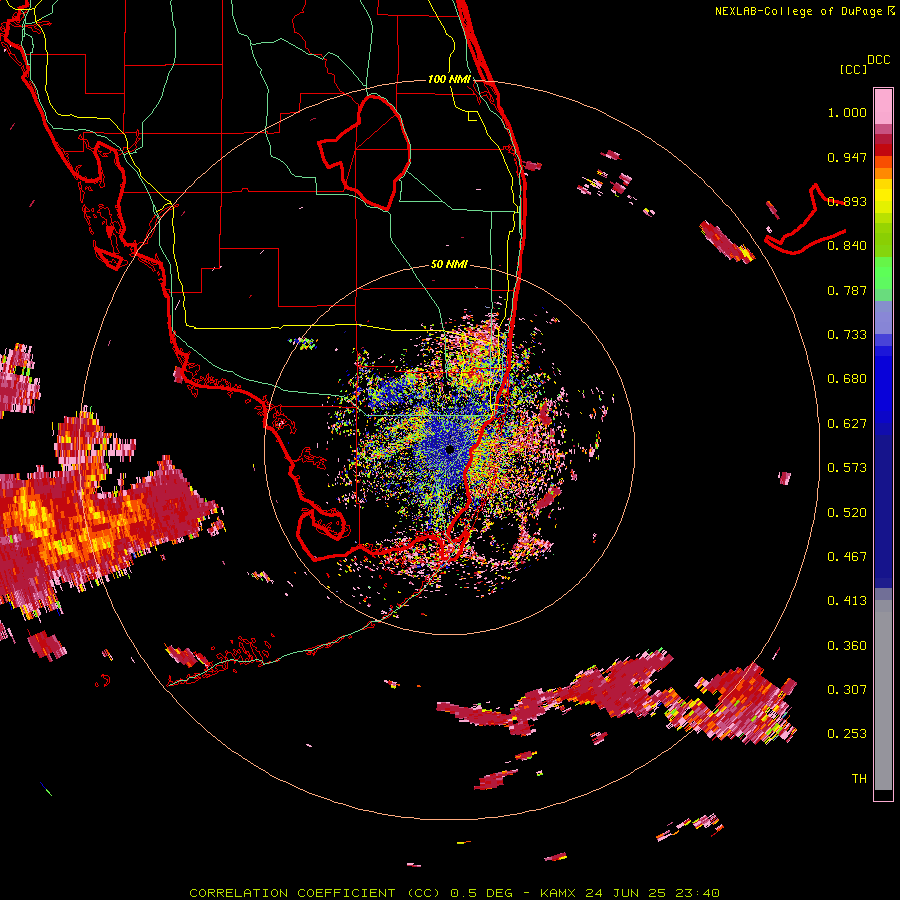The height and width of the screenshot is (900, 900).
Task: Select the 0.787 legend value
Action: [847, 290]
